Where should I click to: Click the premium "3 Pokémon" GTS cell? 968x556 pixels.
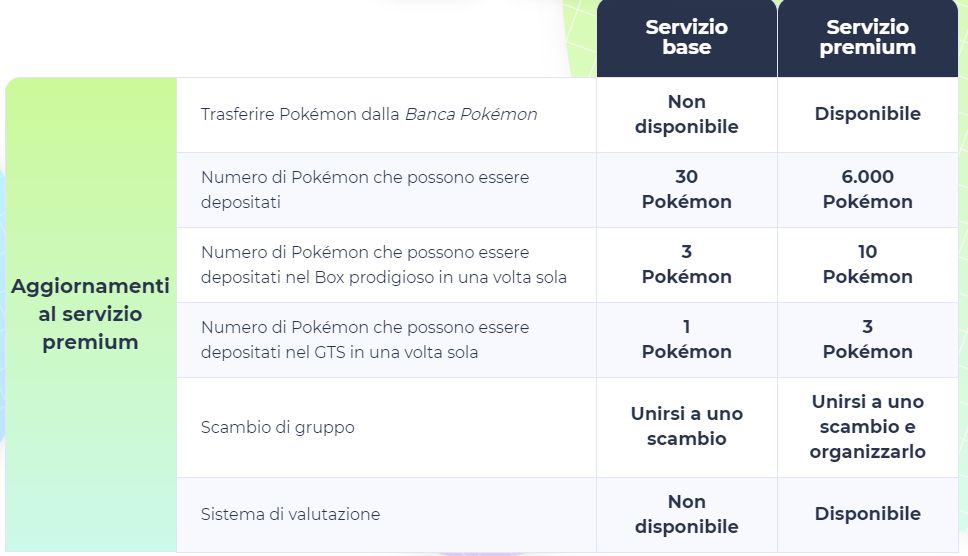(867, 339)
